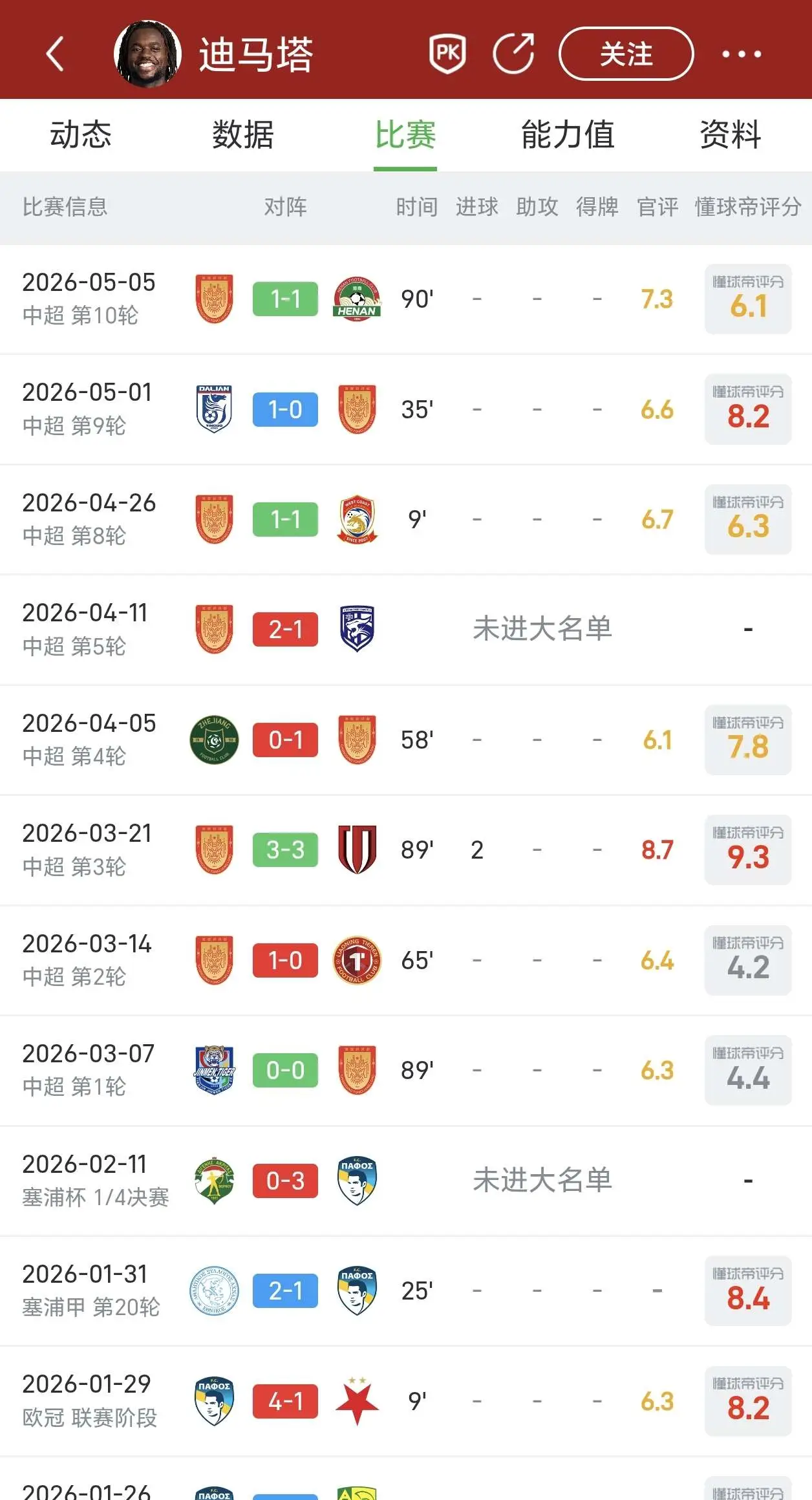Tap the back arrow icon
This screenshot has width=812, height=1500.
click(x=56, y=54)
